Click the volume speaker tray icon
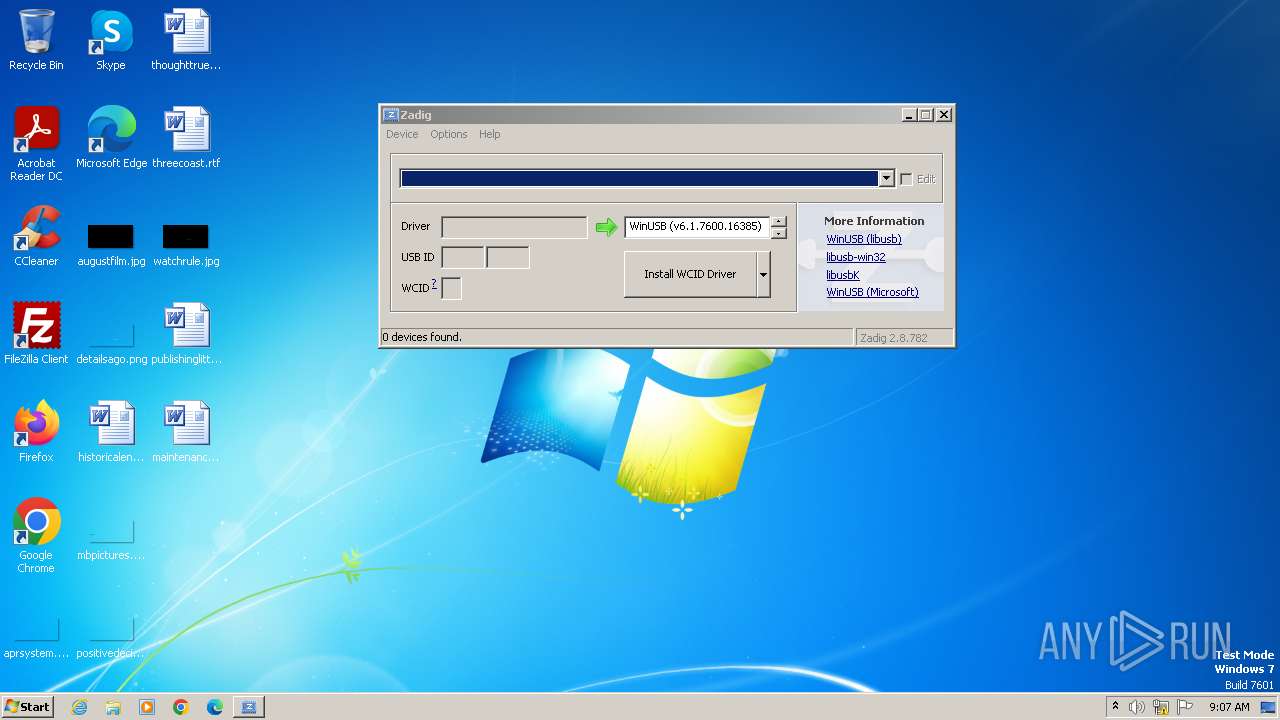Image resolution: width=1280 pixels, height=720 pixels. coord(1137,707)
